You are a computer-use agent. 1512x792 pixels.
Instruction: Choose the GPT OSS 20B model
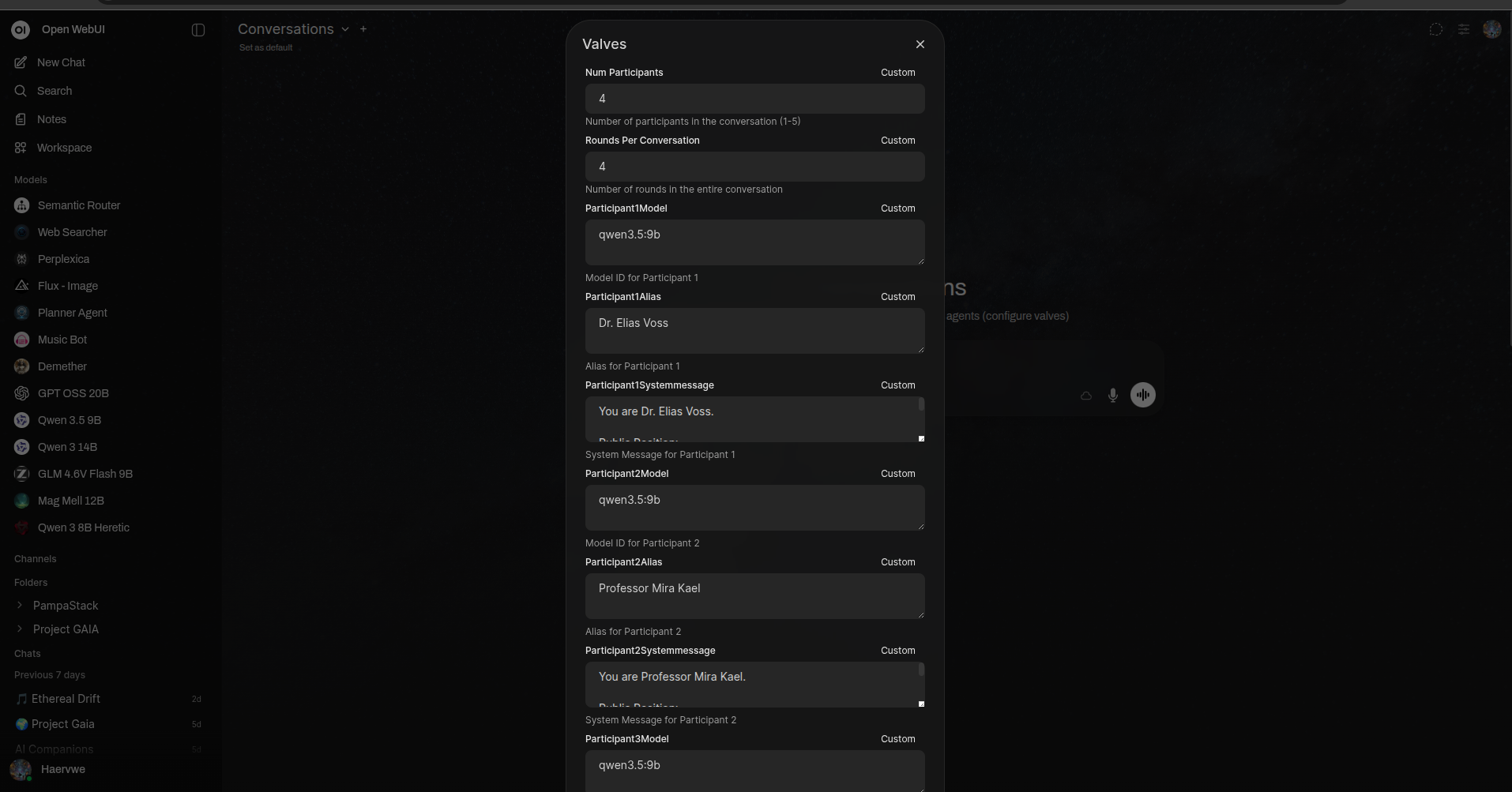[73, 393]
